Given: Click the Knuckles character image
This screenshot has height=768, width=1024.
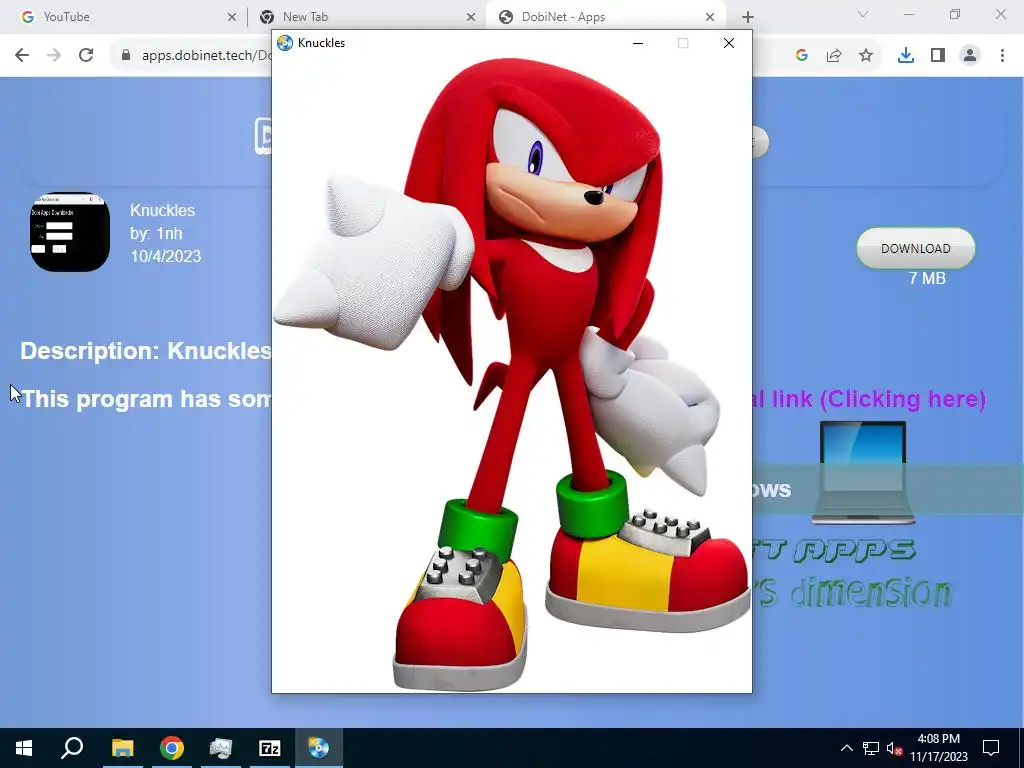Looking at the screenshot, I should [x=512, y=374].
